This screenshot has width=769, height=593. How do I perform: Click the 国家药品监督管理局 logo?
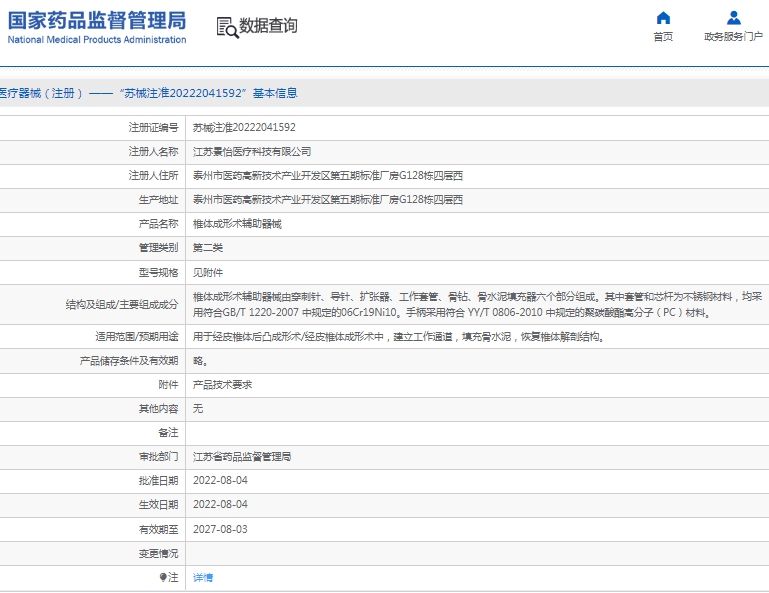[x=97, y=21]
